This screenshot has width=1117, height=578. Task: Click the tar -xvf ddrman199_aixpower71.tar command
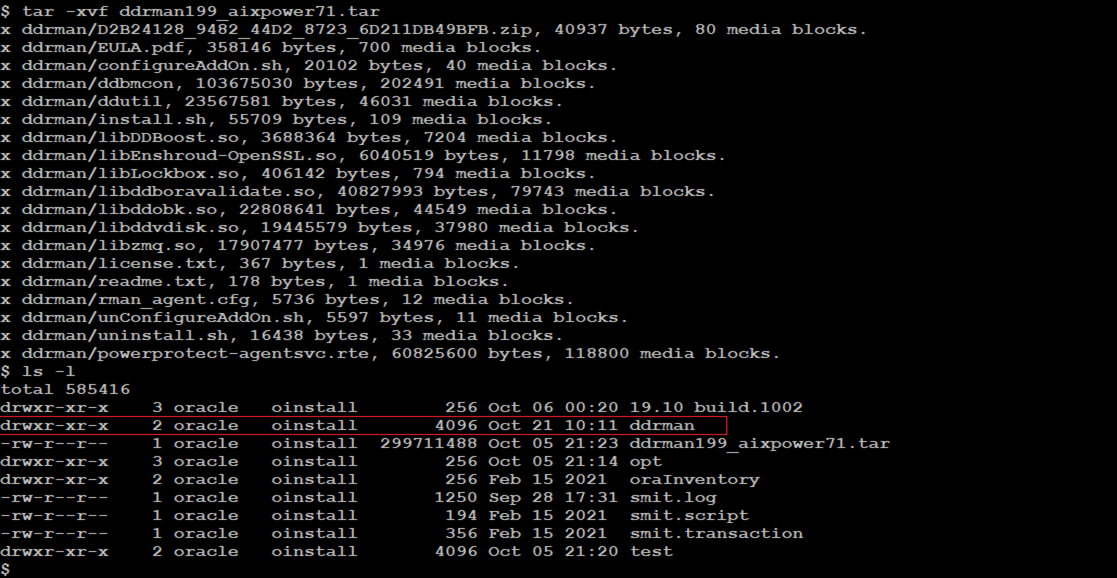point(201,11)
